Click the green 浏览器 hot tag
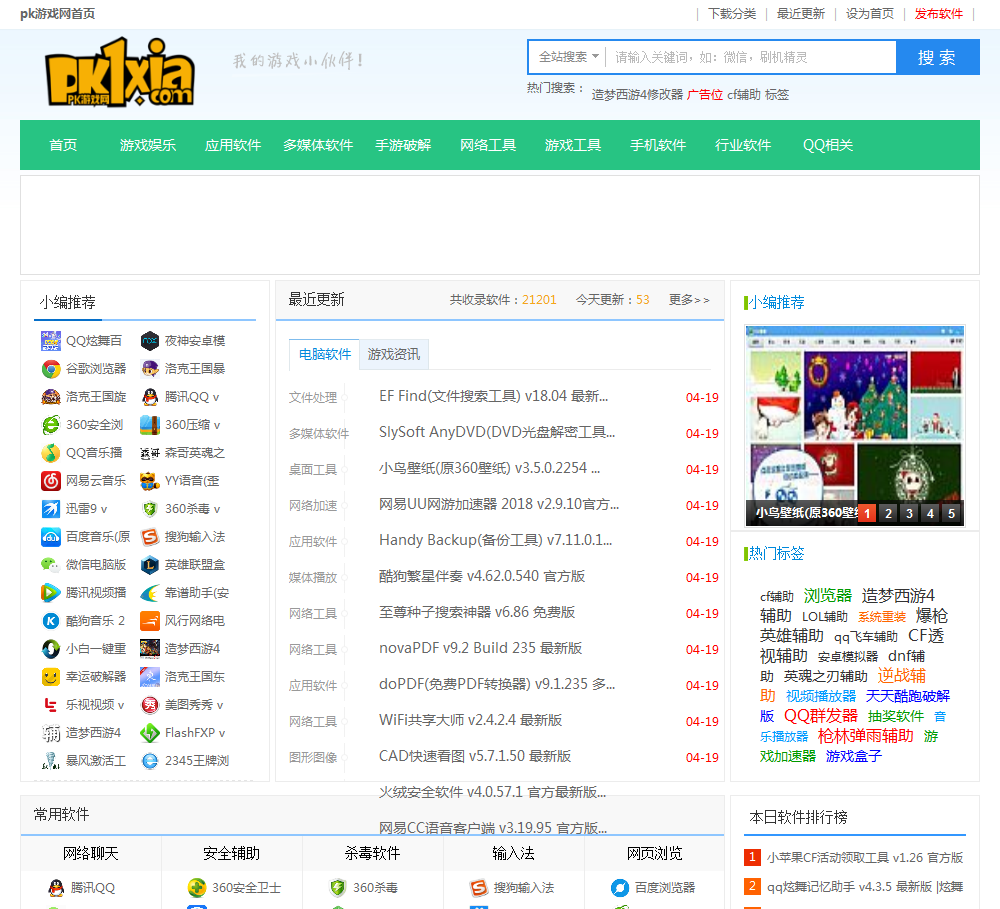Screen dimensions: 1000x909 [828, 596]
